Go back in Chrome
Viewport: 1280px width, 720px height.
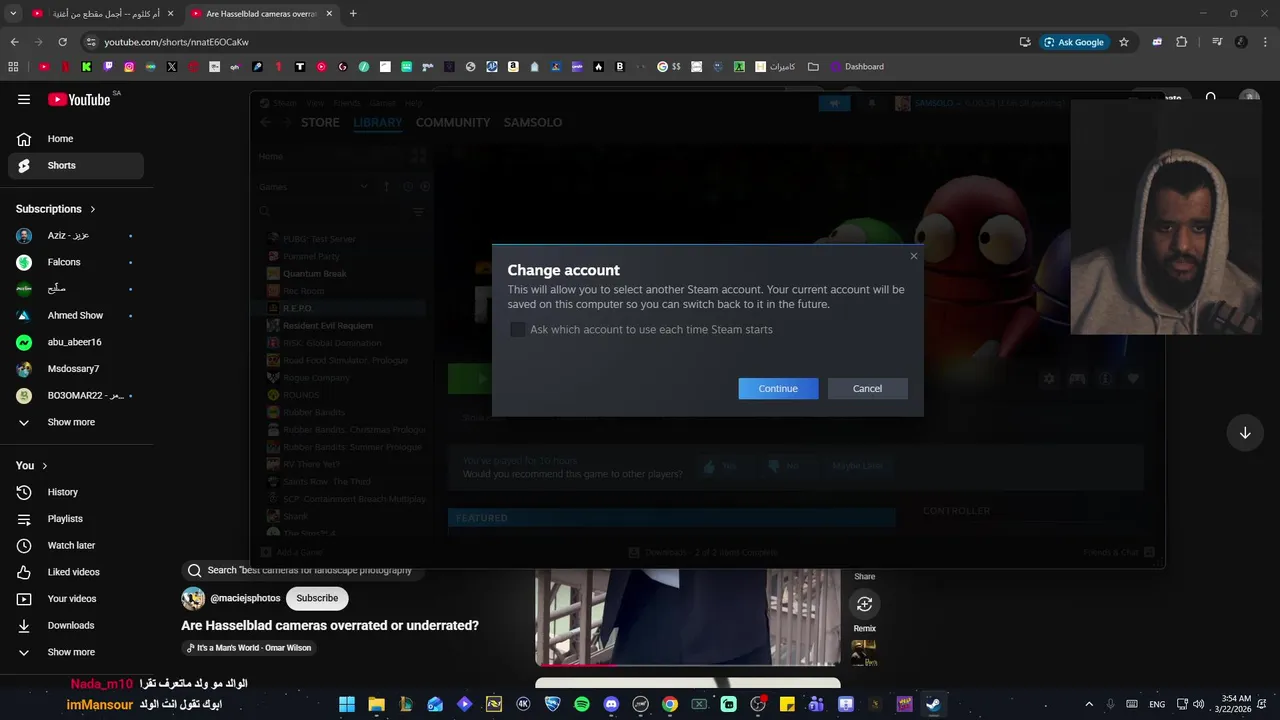(14, 42)
